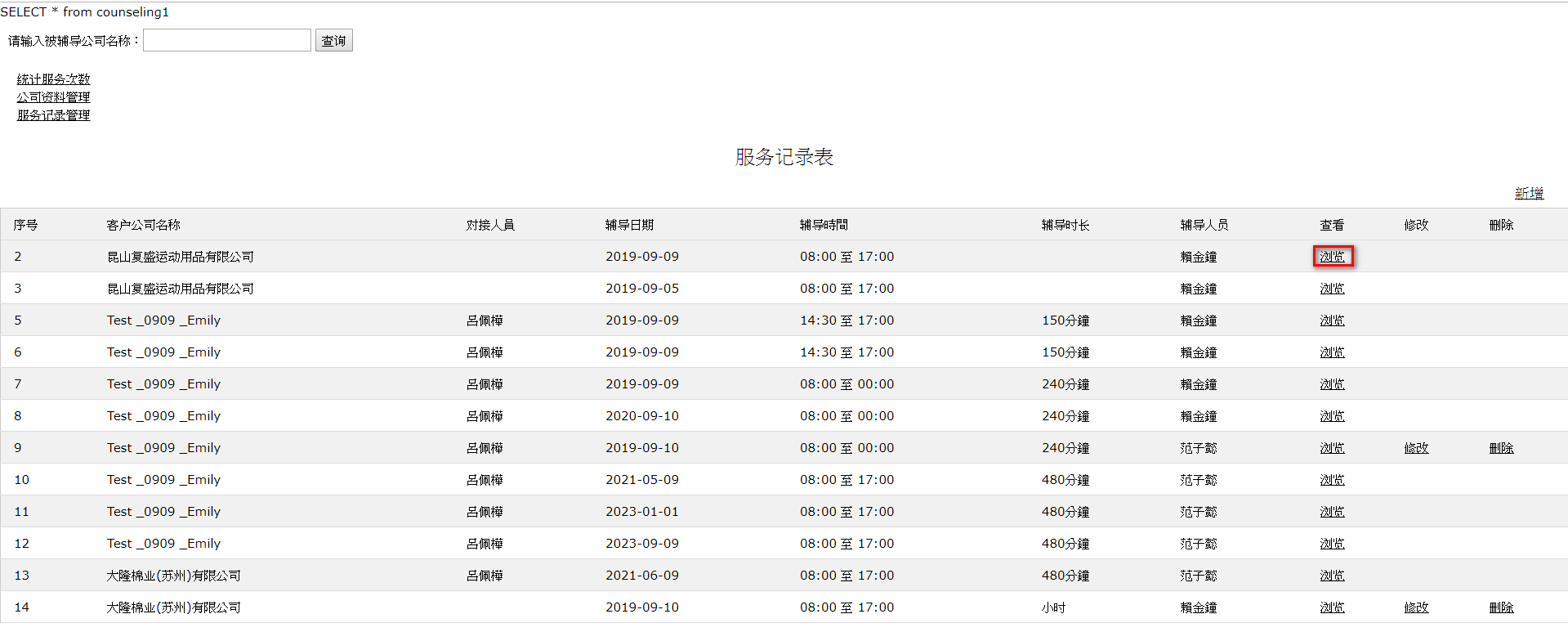
Task: View record 5 with 浏览 link
Action: (x=1332, y=320)
